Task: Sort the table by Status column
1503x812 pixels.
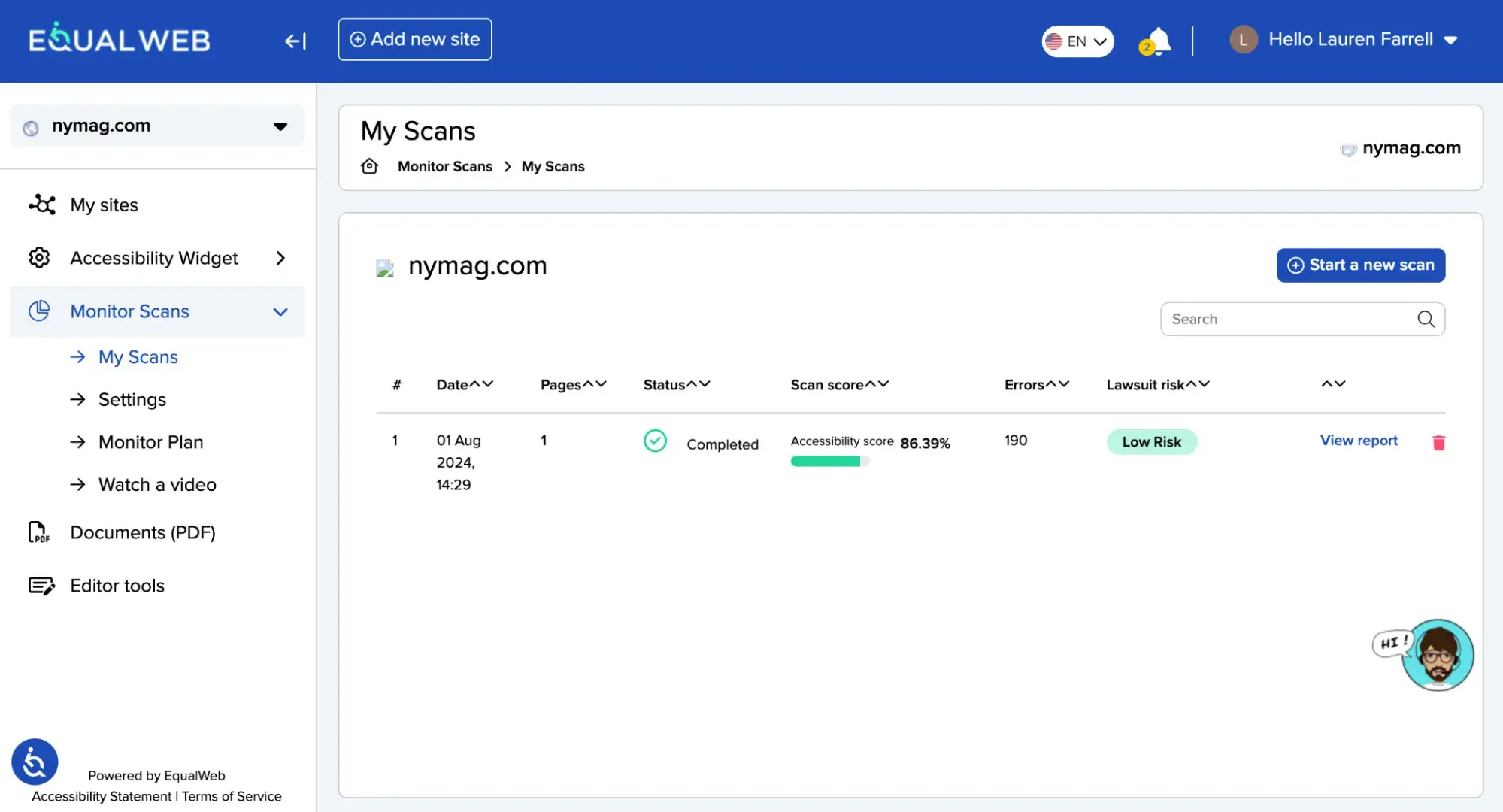Action: tap(677, 384)
